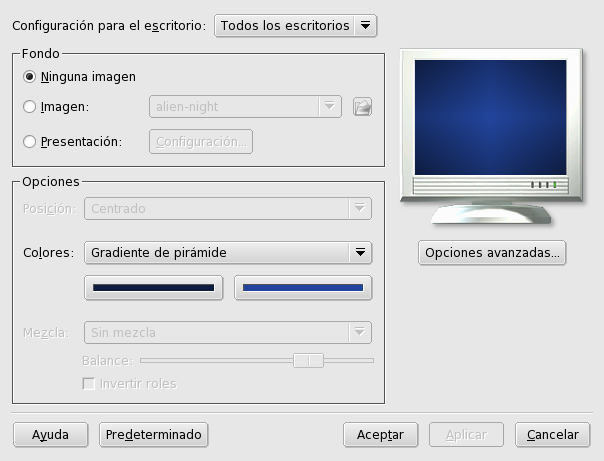Select the Imagen radio button

coord(29,107)
